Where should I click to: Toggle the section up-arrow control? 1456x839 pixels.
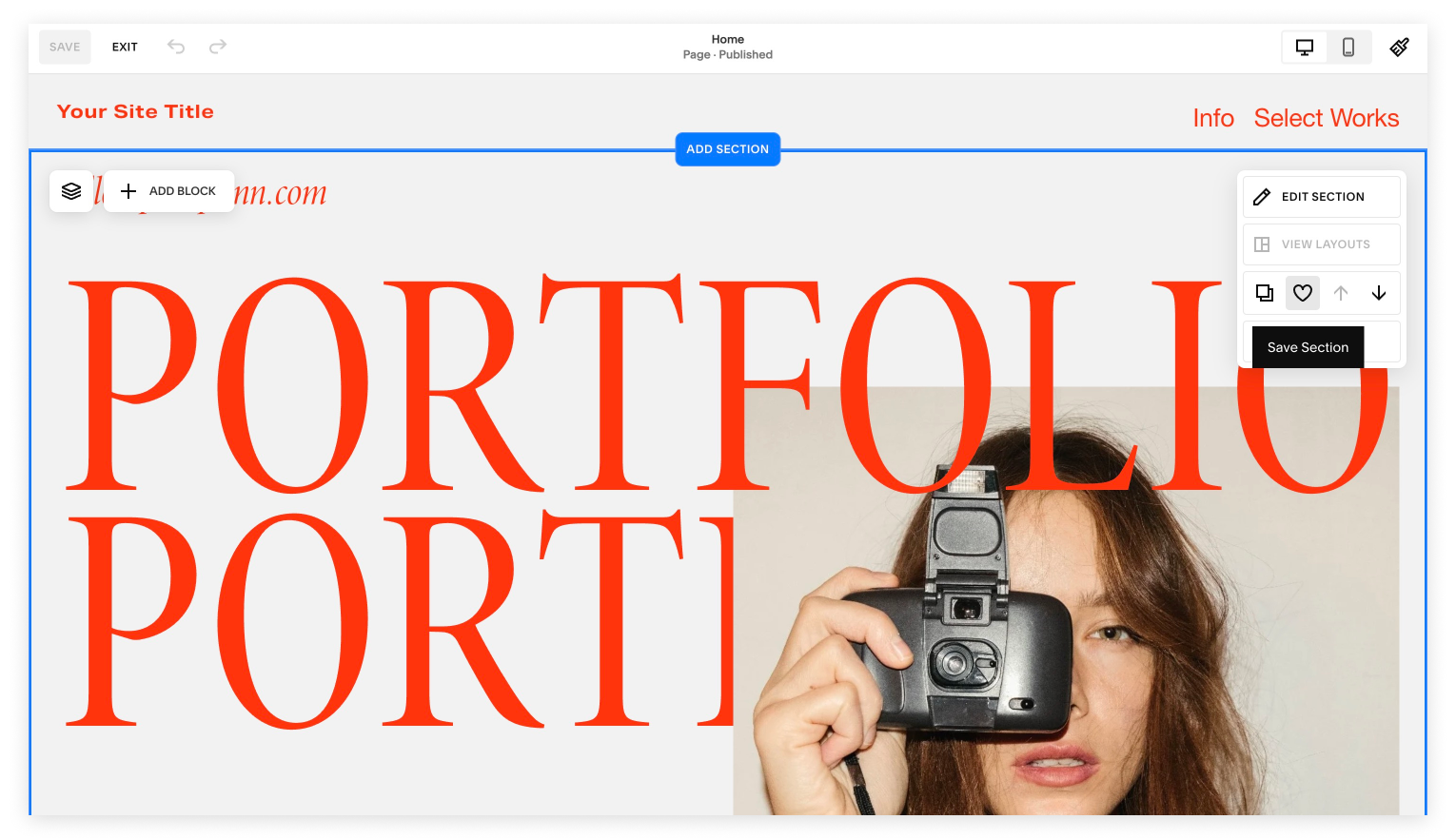click(1341, 293)
